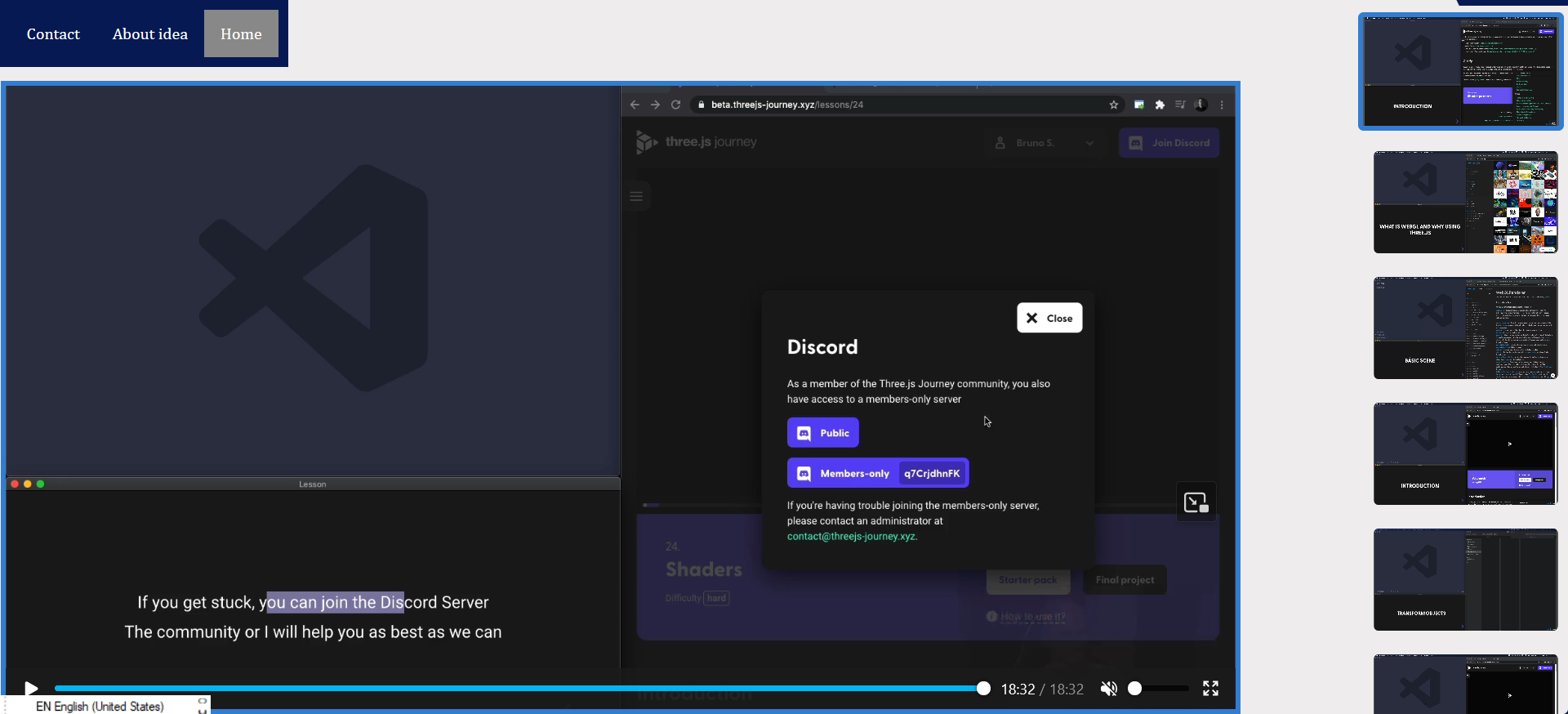Play the video with the play button
The image size is (1568, 714).
click(31, 689)
